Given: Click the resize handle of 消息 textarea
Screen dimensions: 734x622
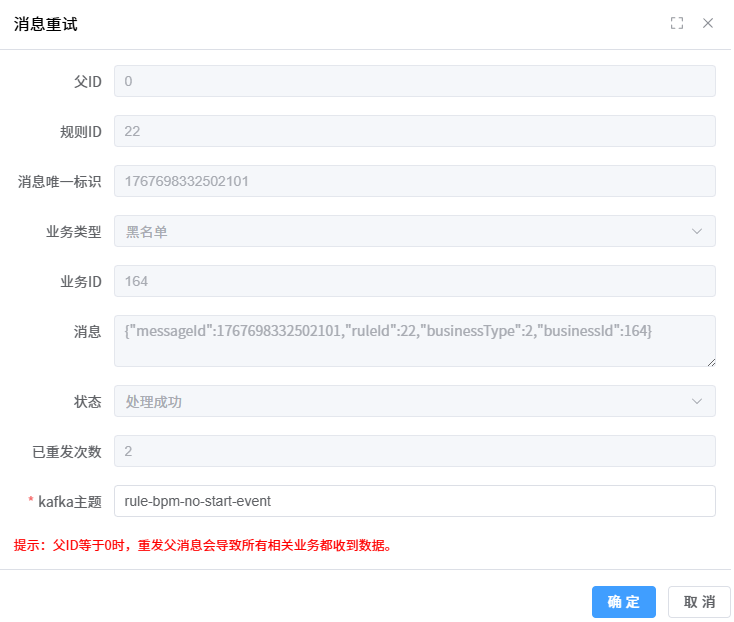Looking at the screenshot, I should [x=711, y=362].
